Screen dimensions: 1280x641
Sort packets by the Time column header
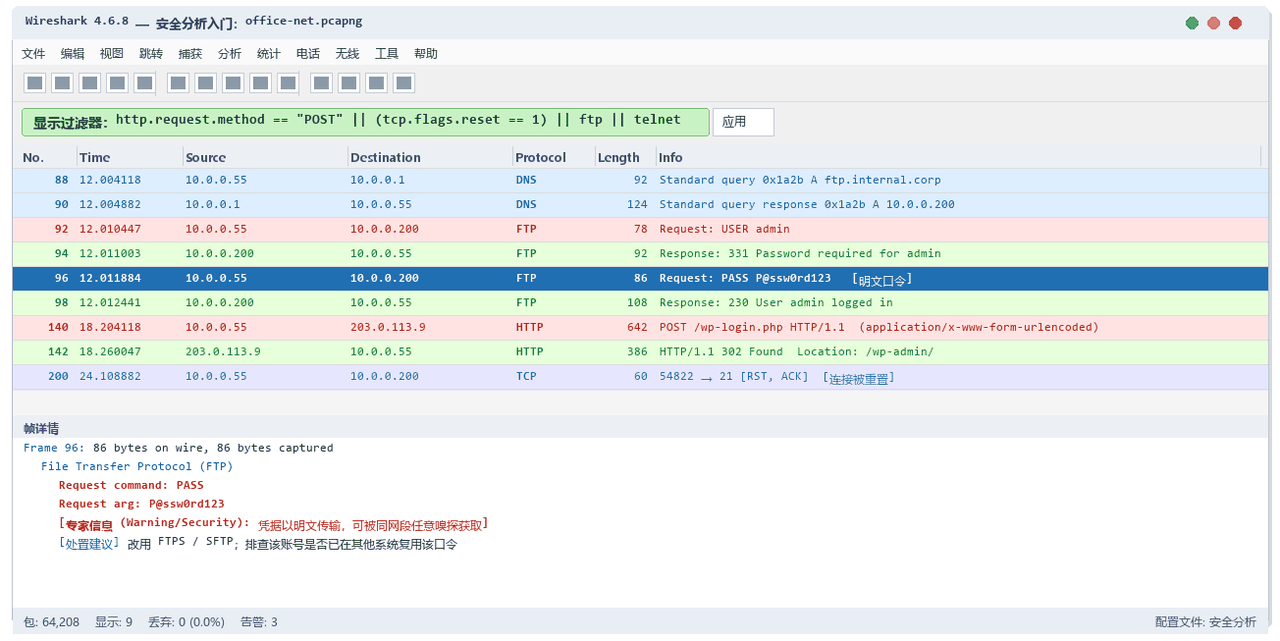[x=129, y=157]
